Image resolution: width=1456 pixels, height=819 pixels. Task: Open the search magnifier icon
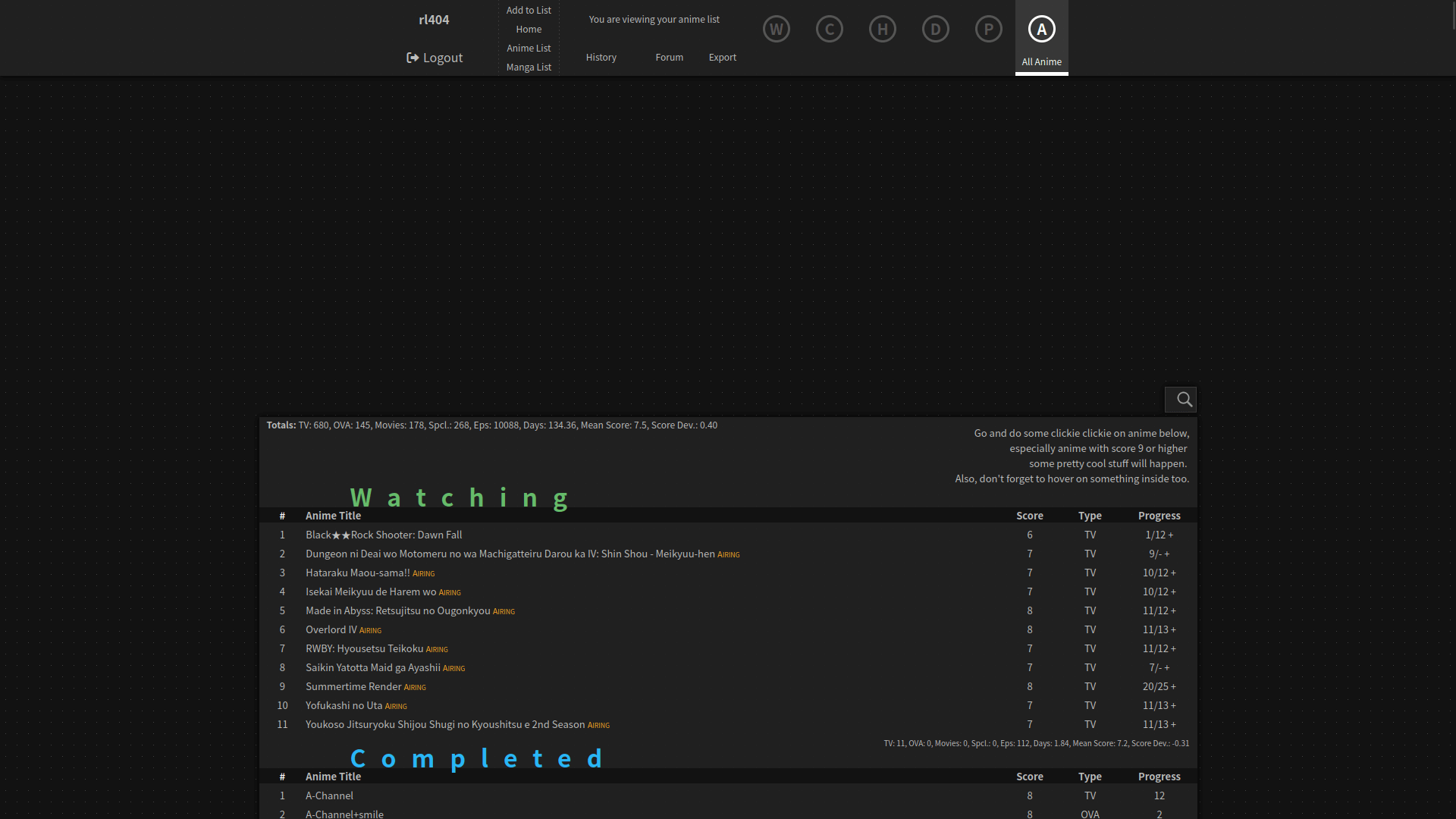1183,400
